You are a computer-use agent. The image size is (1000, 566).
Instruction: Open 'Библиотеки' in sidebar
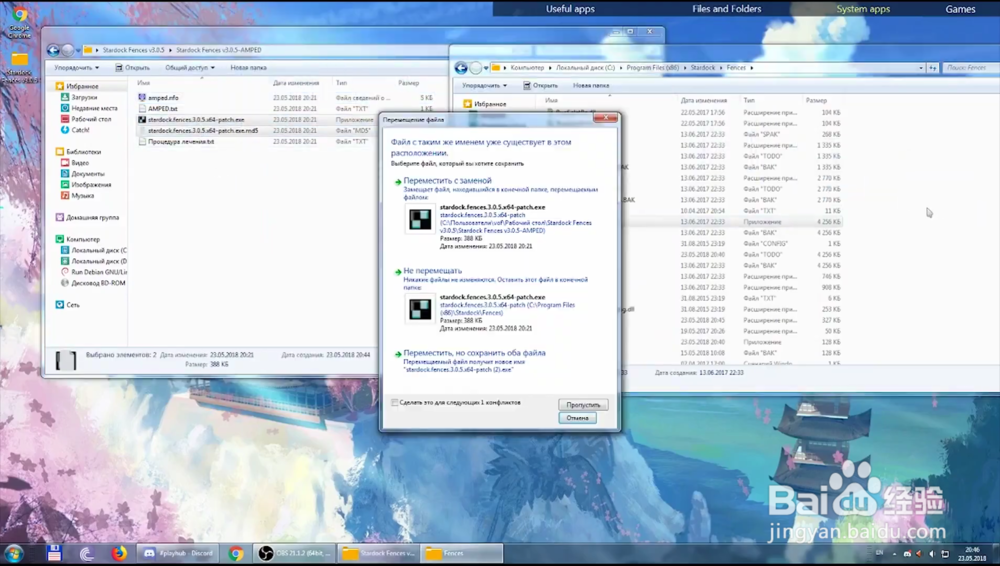pyautogui.click(x=83, y=152)
